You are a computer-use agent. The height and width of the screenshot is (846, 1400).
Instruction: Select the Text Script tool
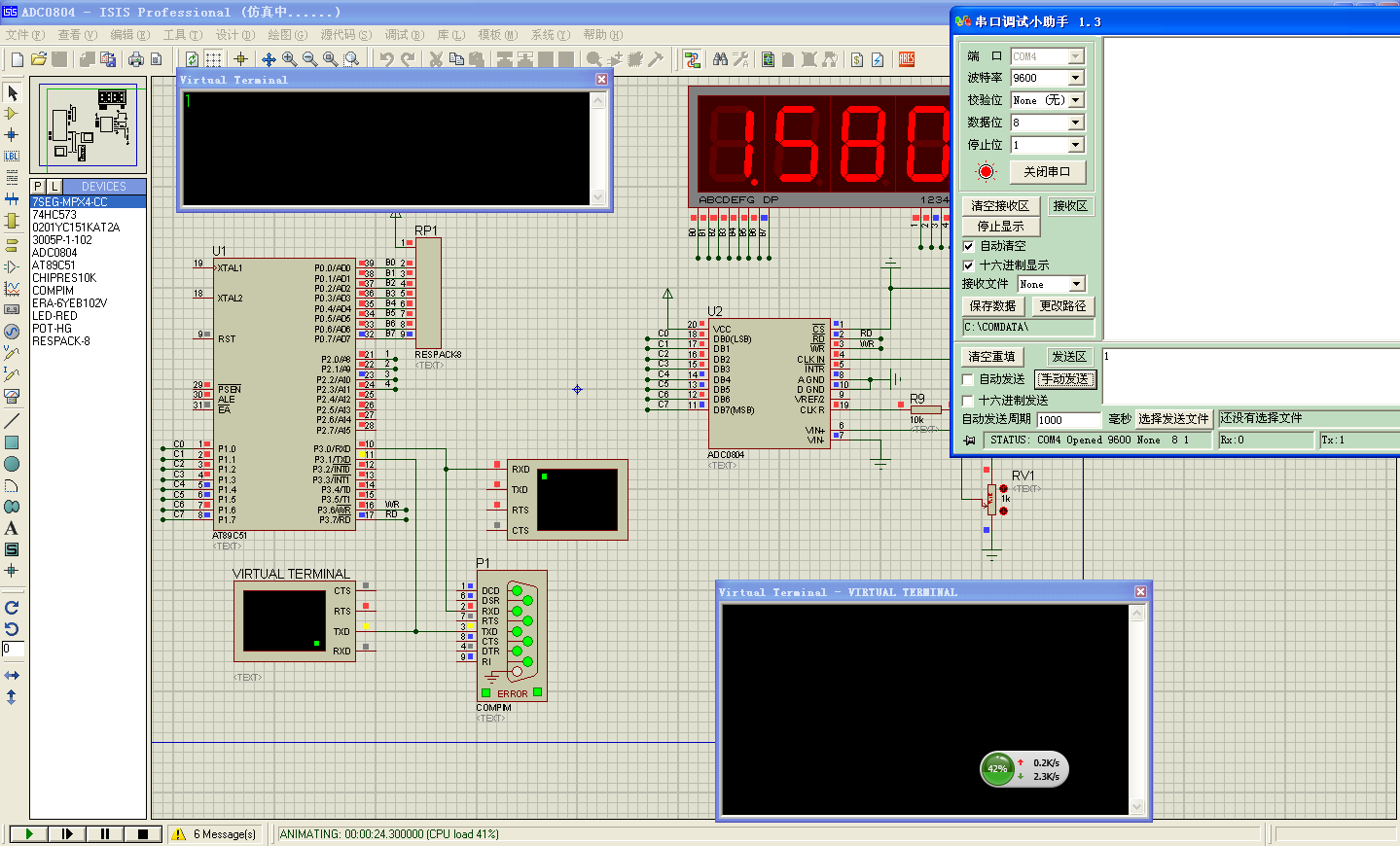tap(12, 178)
